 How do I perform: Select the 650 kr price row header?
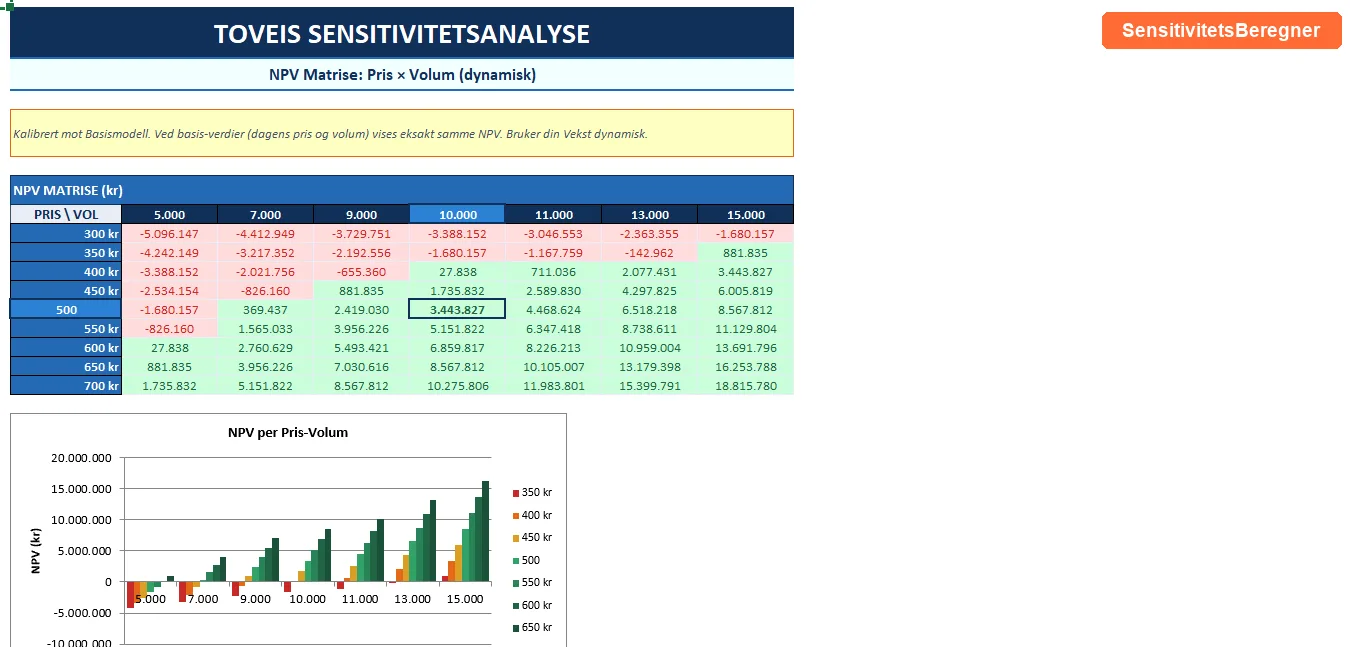66,367
